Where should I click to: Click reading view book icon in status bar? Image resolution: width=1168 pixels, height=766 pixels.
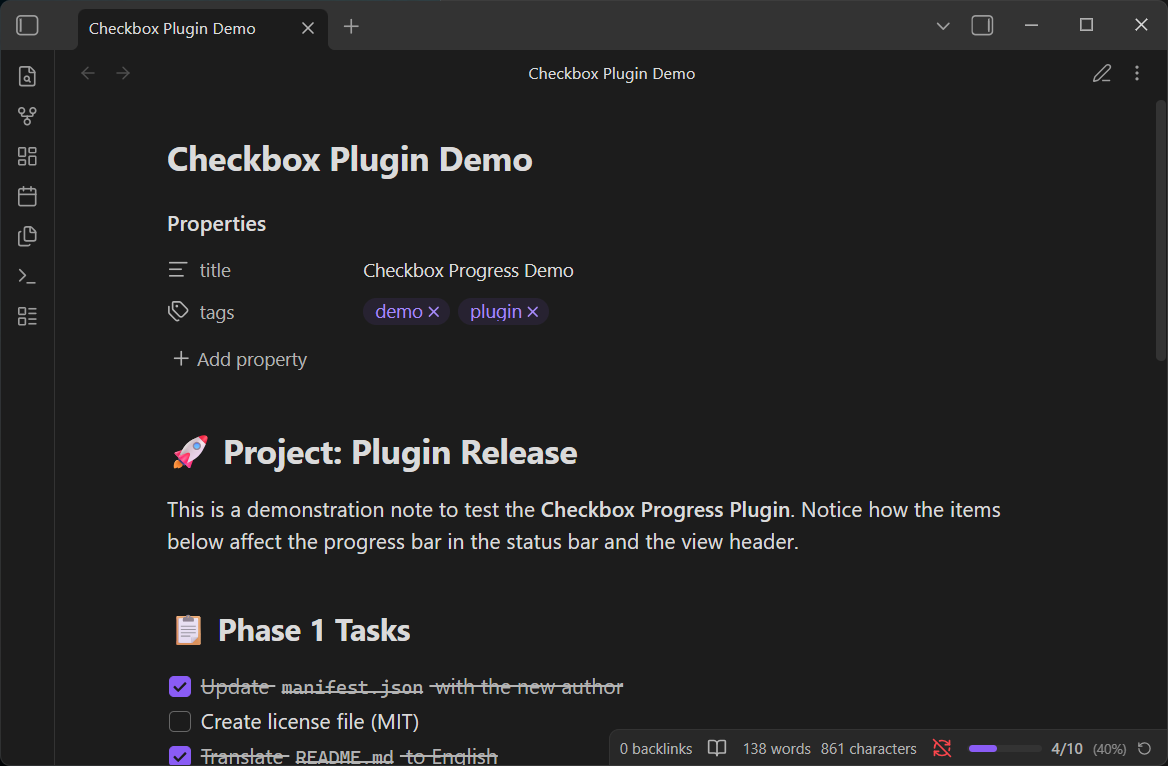point(717,748)
